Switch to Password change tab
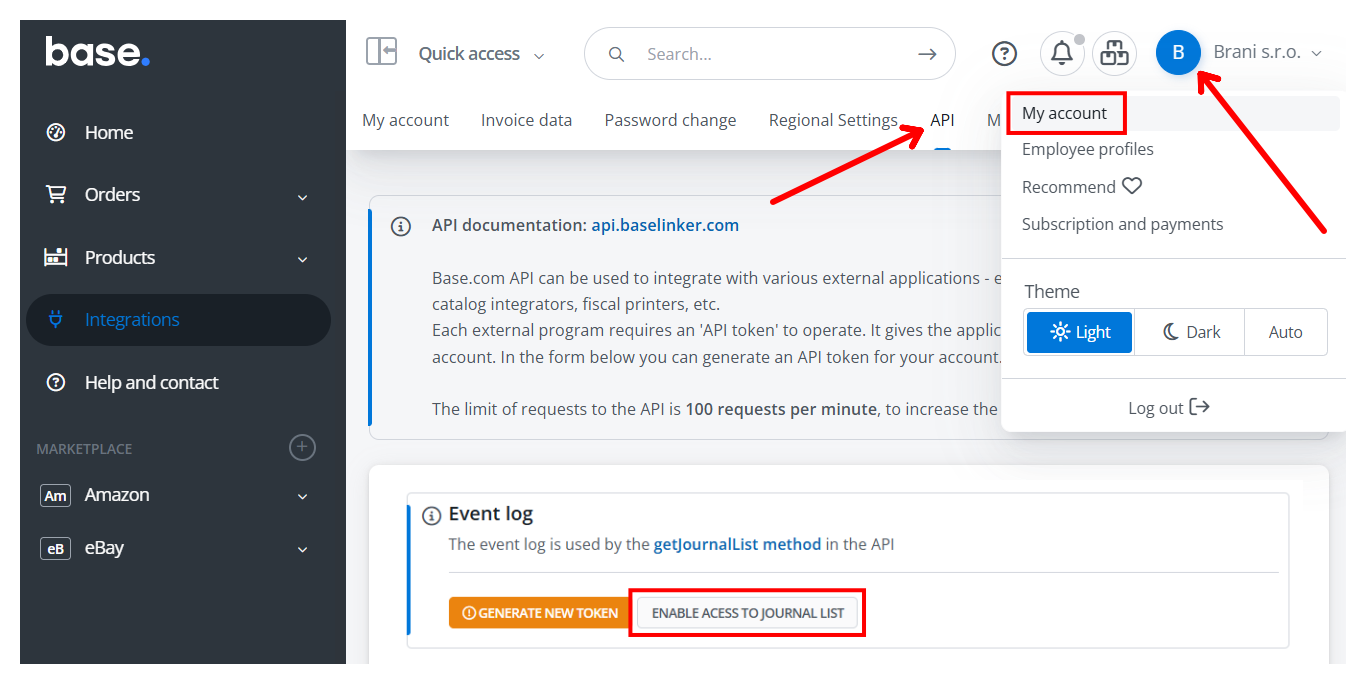 click(x=670, y=120)
